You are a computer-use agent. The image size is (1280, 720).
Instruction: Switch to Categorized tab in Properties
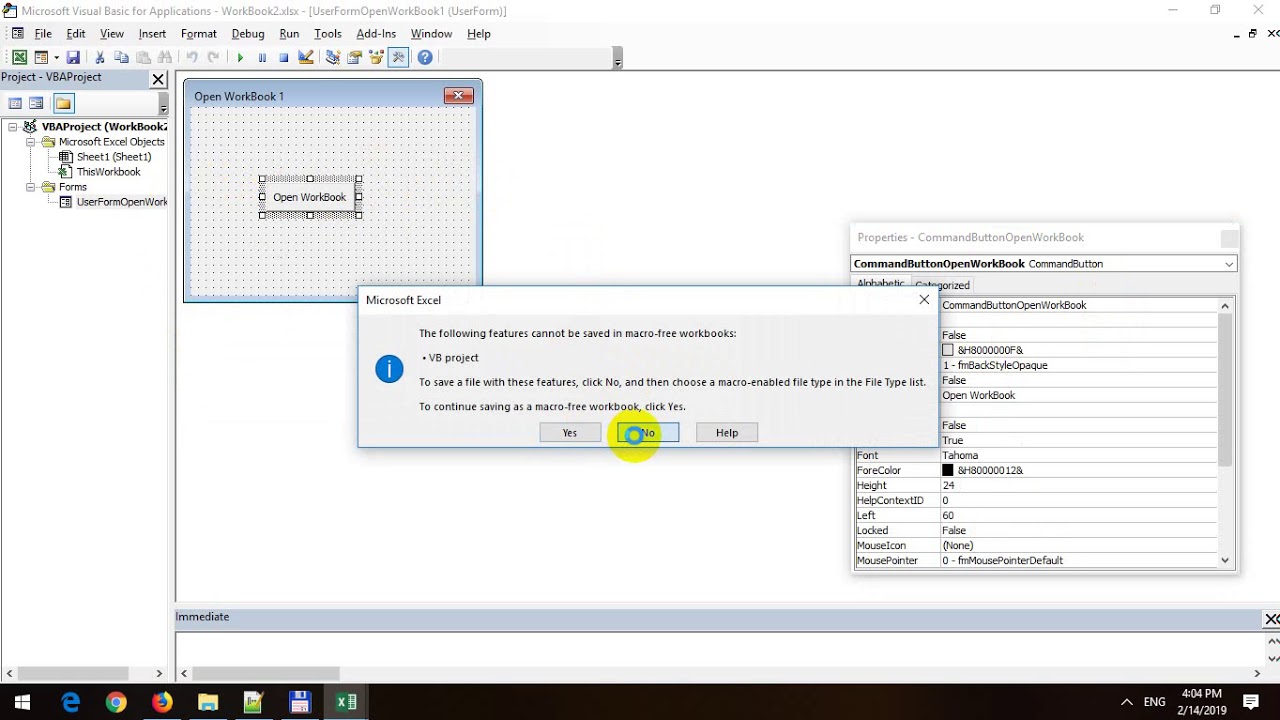[x=942, y=285]
